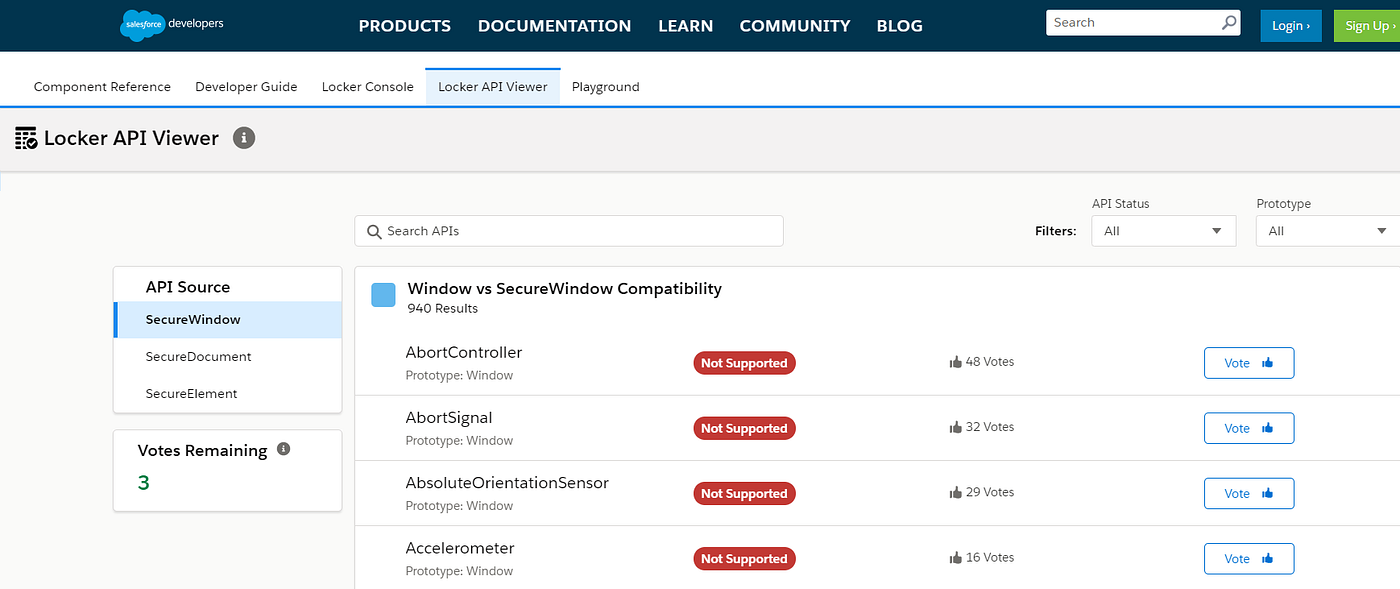Select SecureElement in API Source
The height and width of the screenshot is (589, 1400).
[228, 394]
